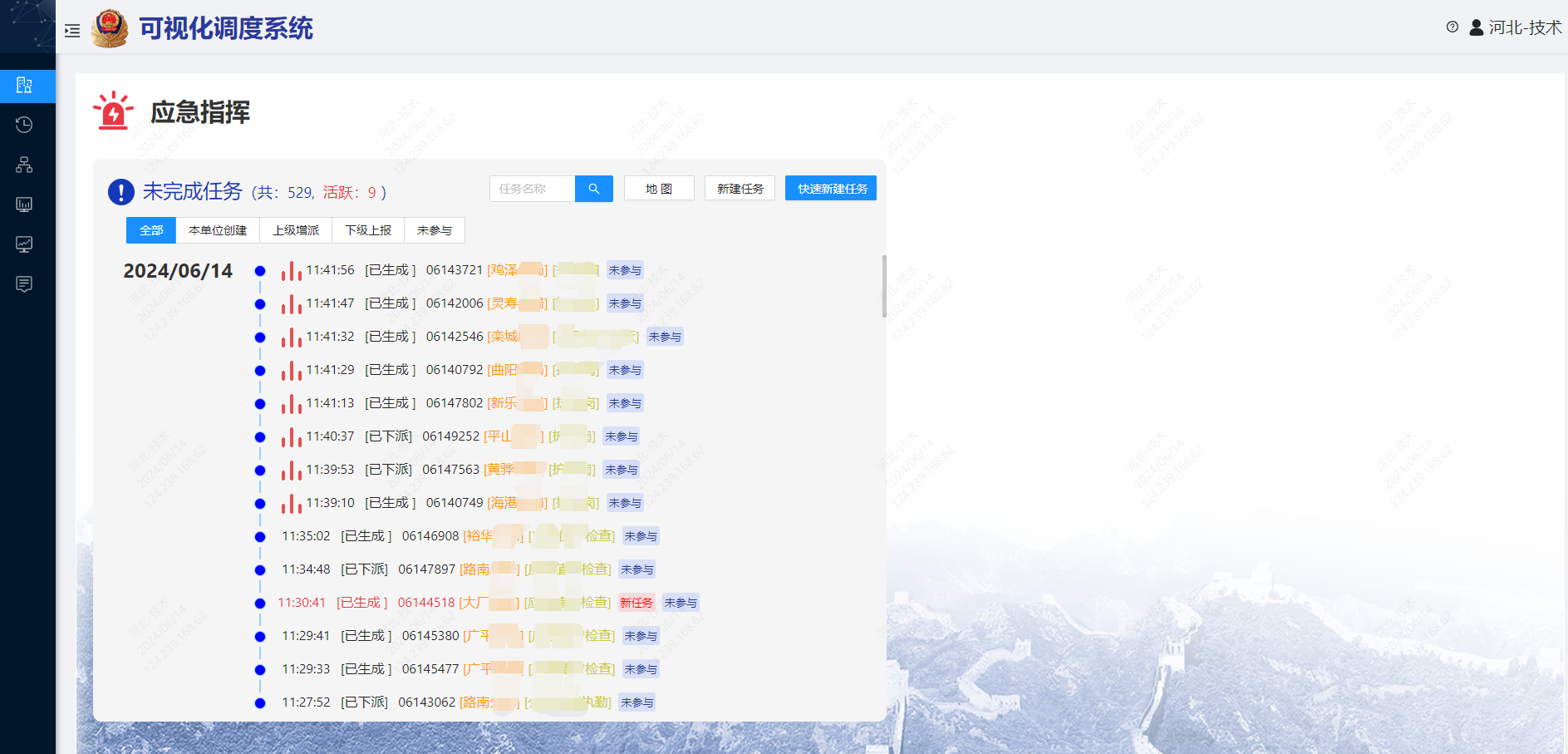Image resolution: width=1568 pixels, height=754 pixels.
Task: Click the signal bars icon at 11:39:10
Action: click(291, 504)
